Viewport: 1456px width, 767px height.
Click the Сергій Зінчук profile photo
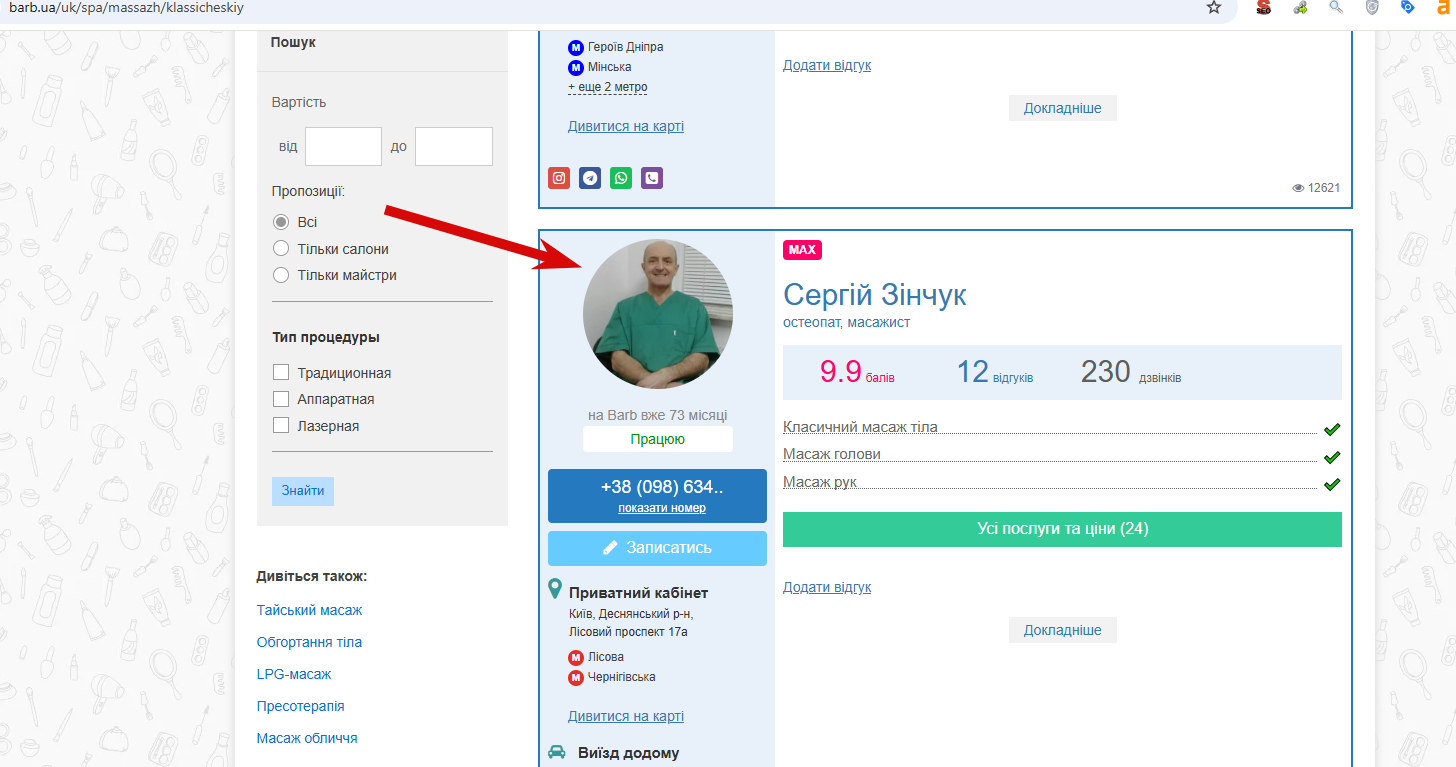point(658,314)
